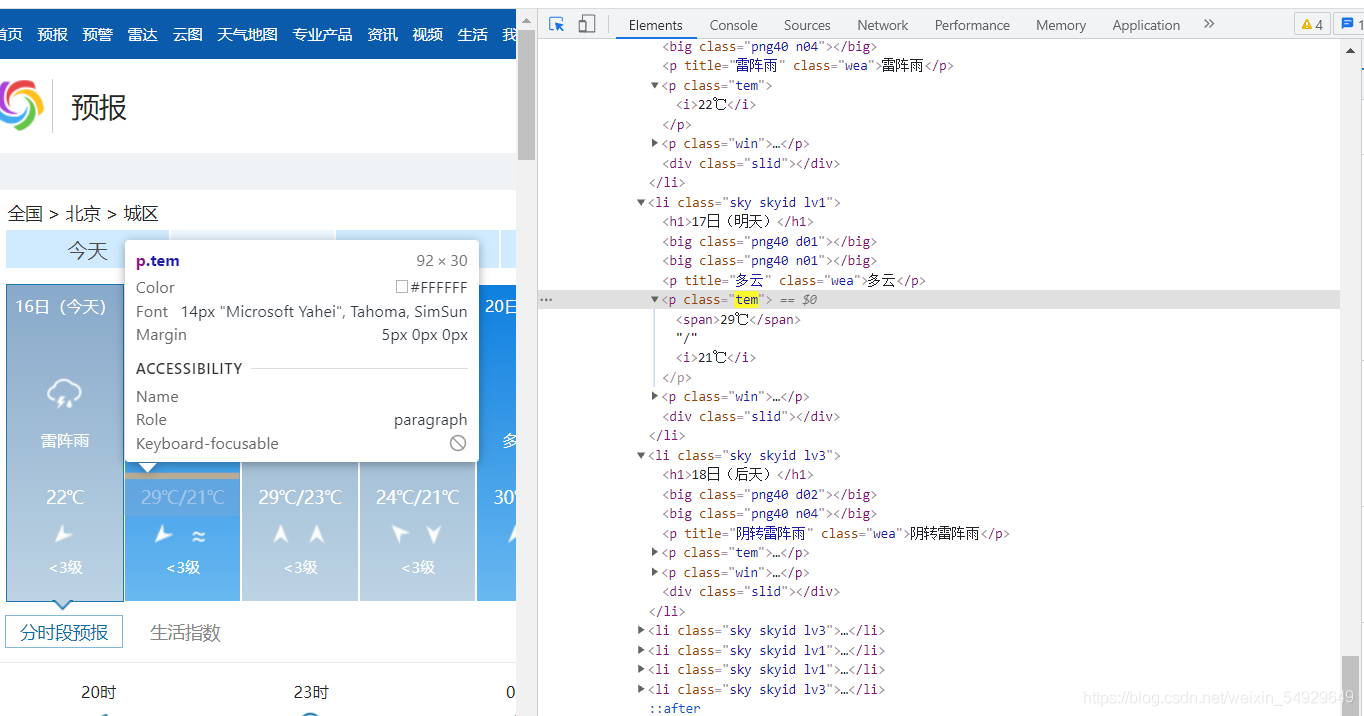The width and height of the screenshot is (1364, 716).
Task: Open 预报 in the site navigation
Action: pos(52,34)
